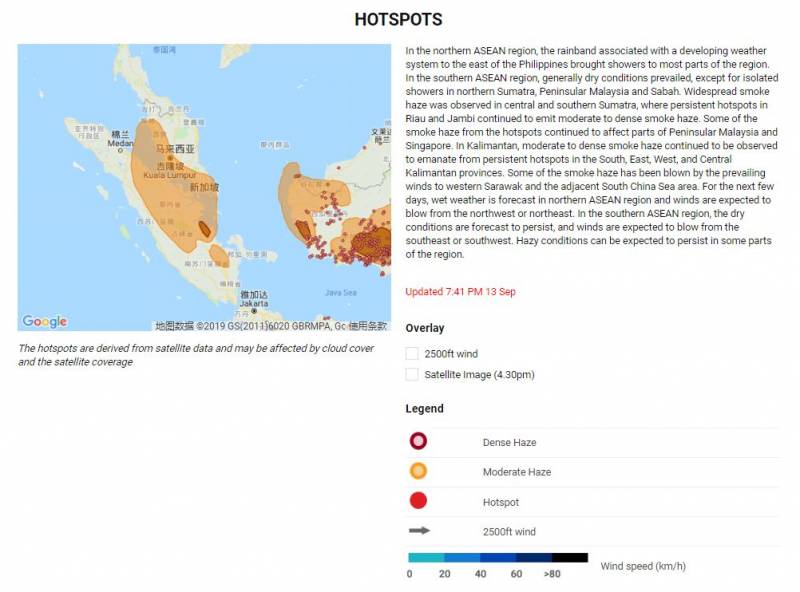Image resolution: width=800 pixels, height=592 pixels.
Task: Click the black >80 wind speed swatch
Action: click(569, 558)
